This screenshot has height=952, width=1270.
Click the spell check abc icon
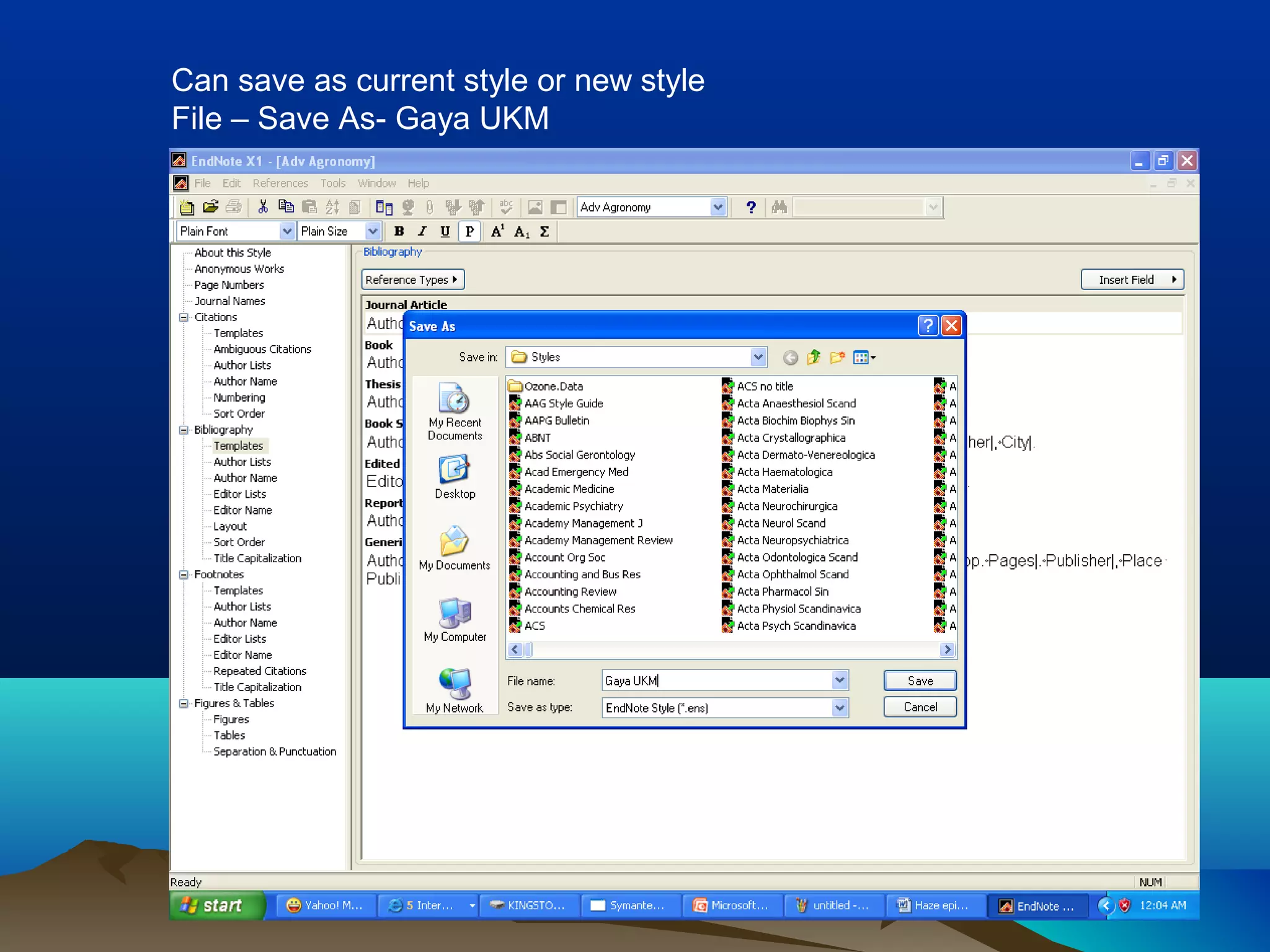tap(506, 207)
